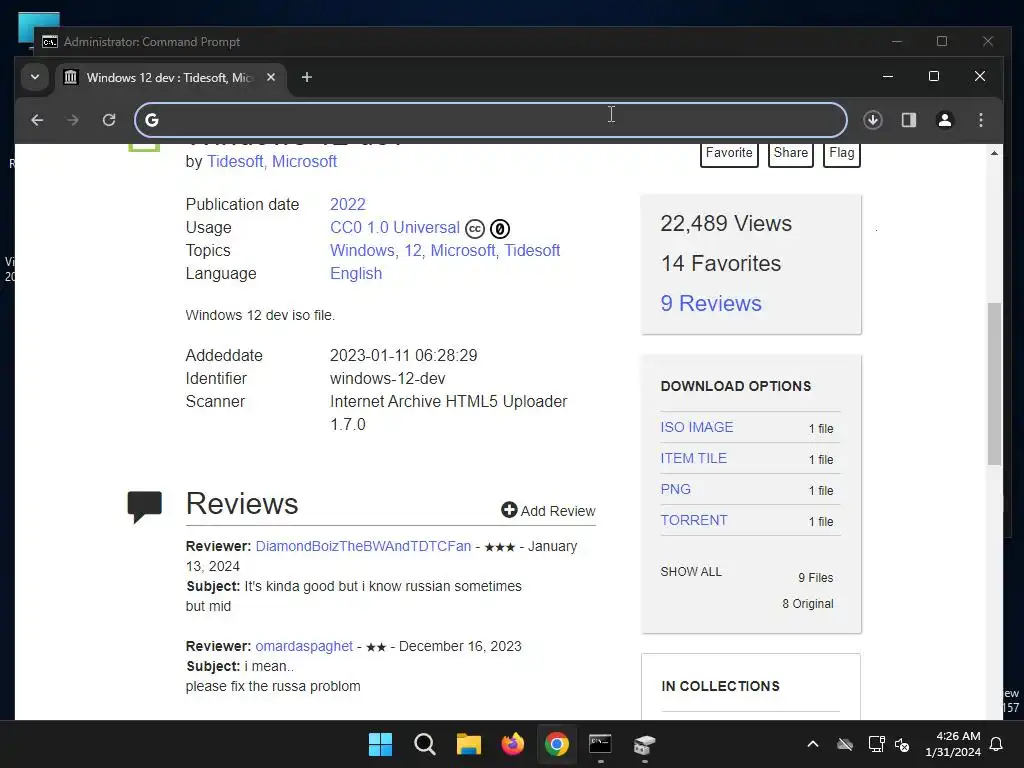Click '22,489 Views' text
Image resolution: width=1024 pixels, height=768 pixels.
tap(726, 224)
